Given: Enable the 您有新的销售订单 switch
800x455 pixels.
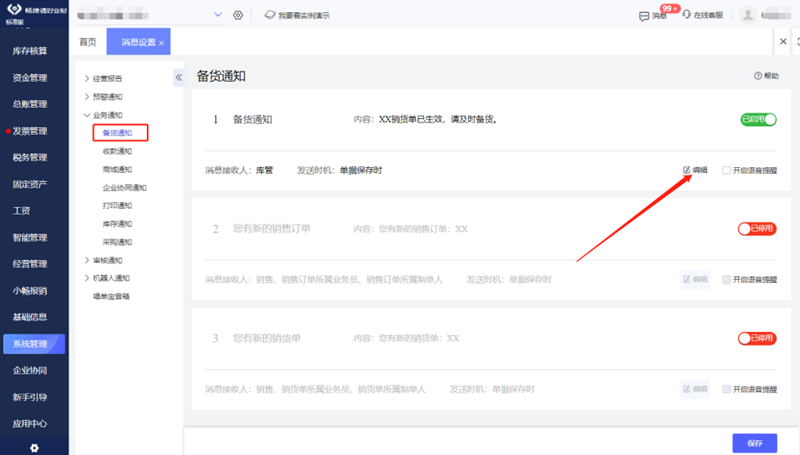Looking at the screenshot, I should (757, 229).
